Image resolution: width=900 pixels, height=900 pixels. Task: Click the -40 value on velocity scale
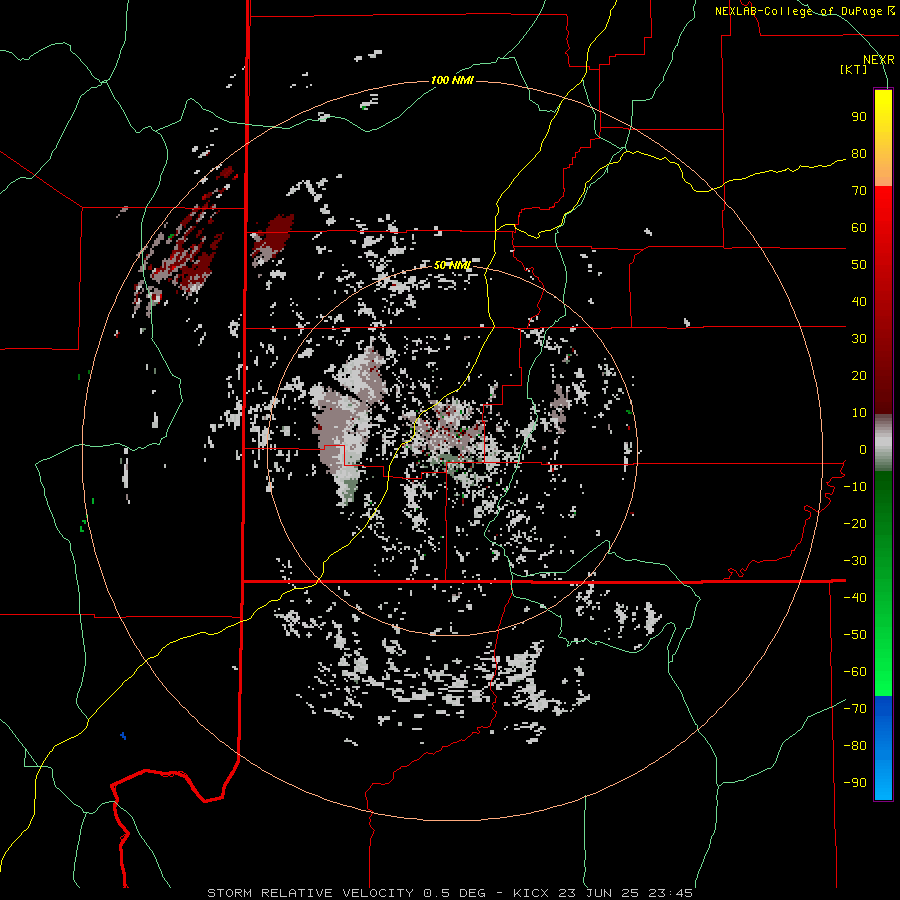coord(855,598)
